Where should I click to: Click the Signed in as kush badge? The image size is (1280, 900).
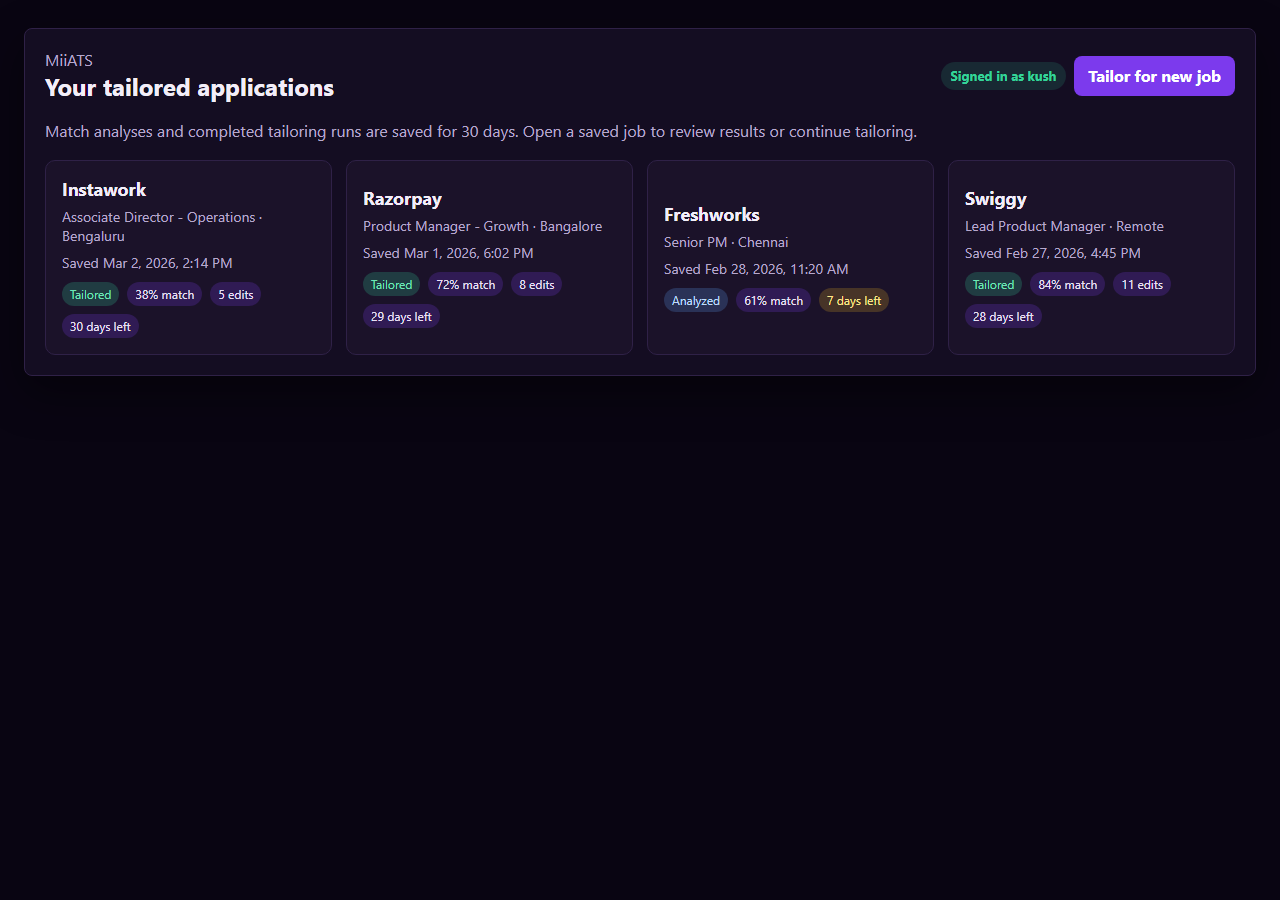(1003, 76)
